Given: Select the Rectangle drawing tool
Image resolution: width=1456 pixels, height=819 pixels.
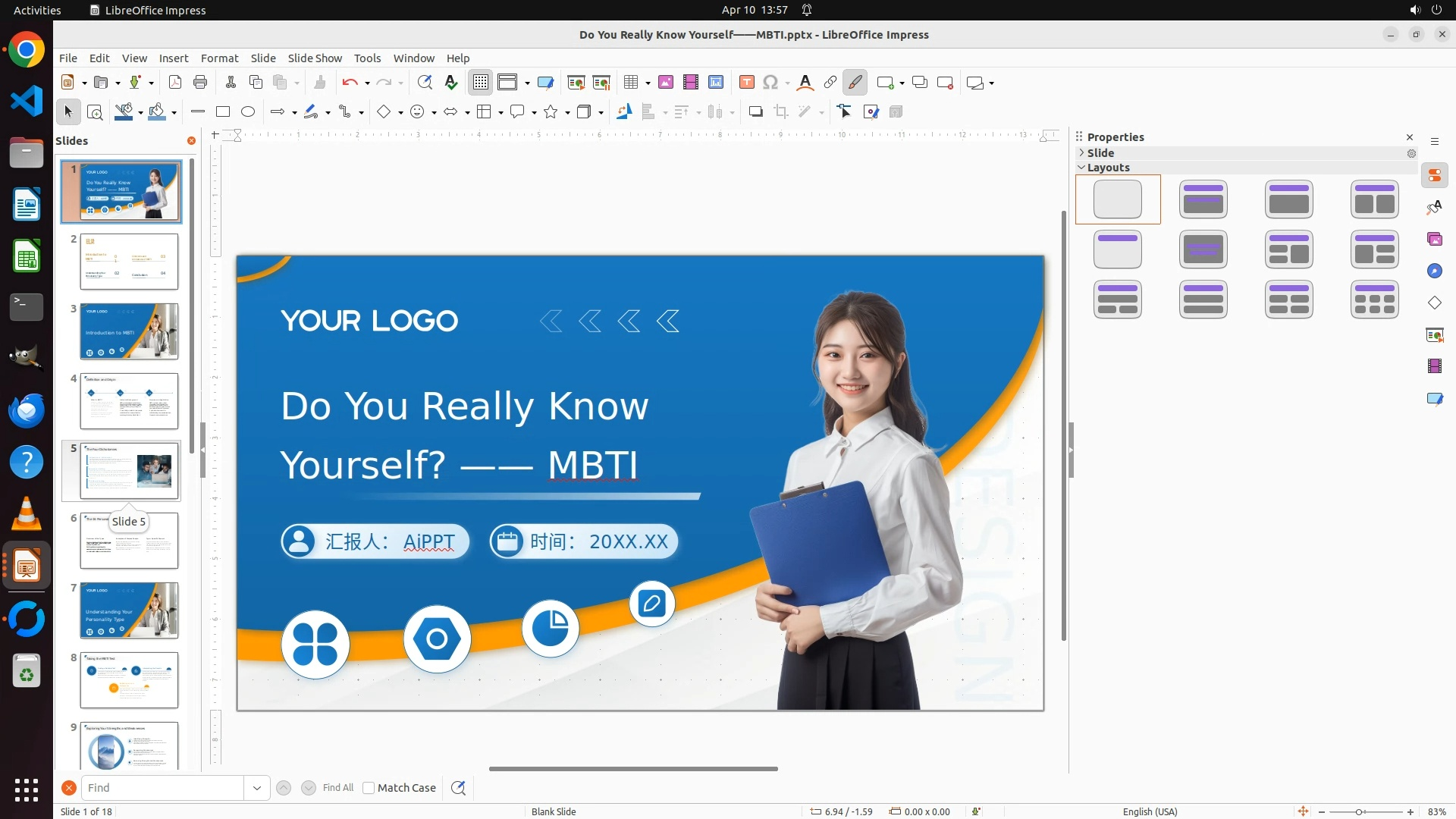Looking at the screenshot, I should [223, 112].
